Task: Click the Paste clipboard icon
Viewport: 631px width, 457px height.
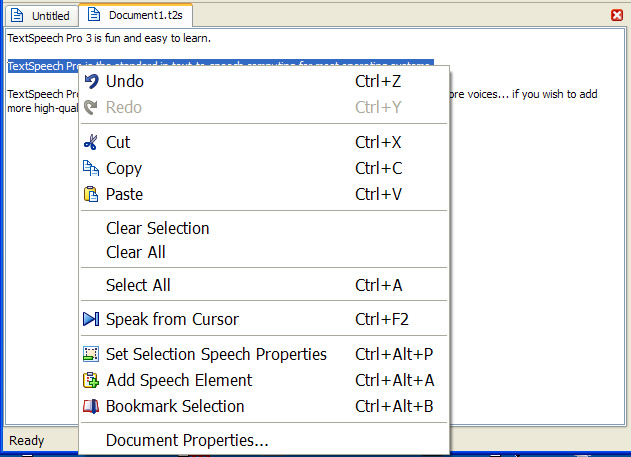Action: click(x=91, y=194)
